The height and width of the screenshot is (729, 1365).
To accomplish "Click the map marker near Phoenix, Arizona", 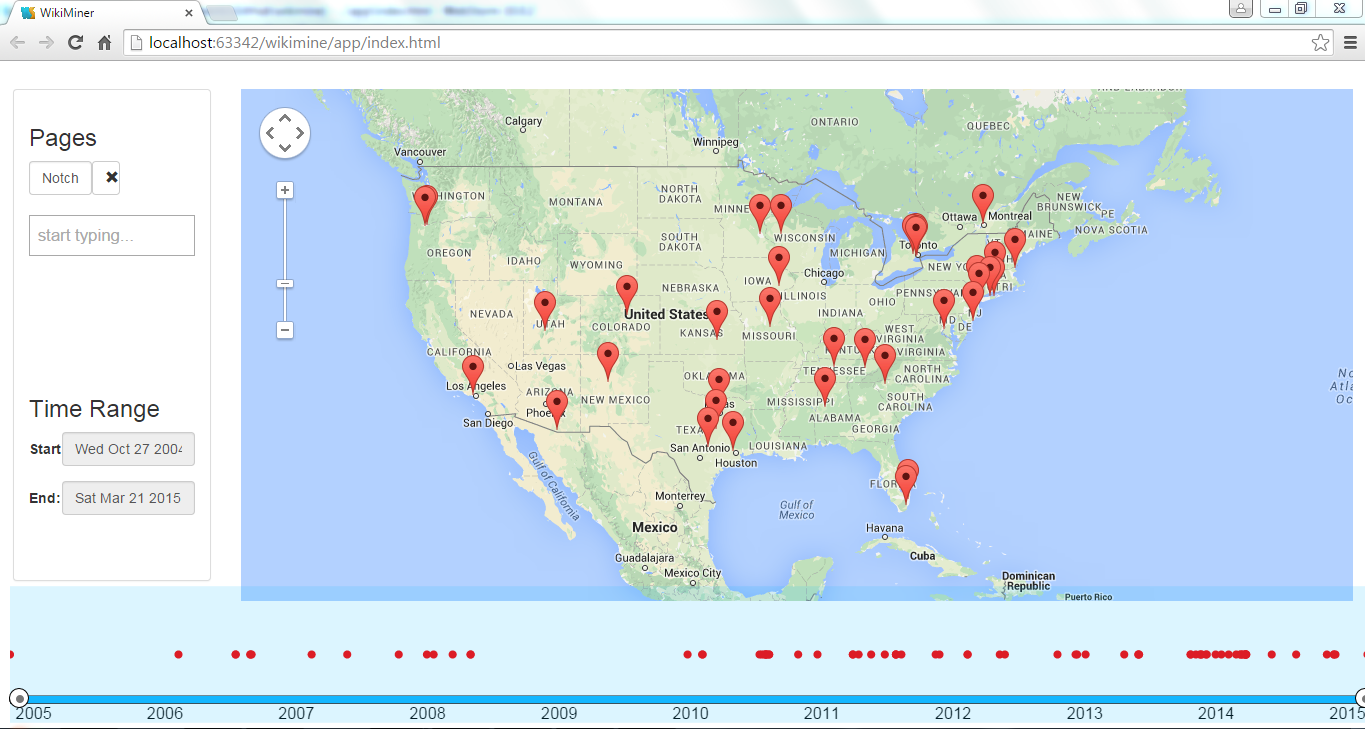I will pyautogui.click(x=557, y=409).
